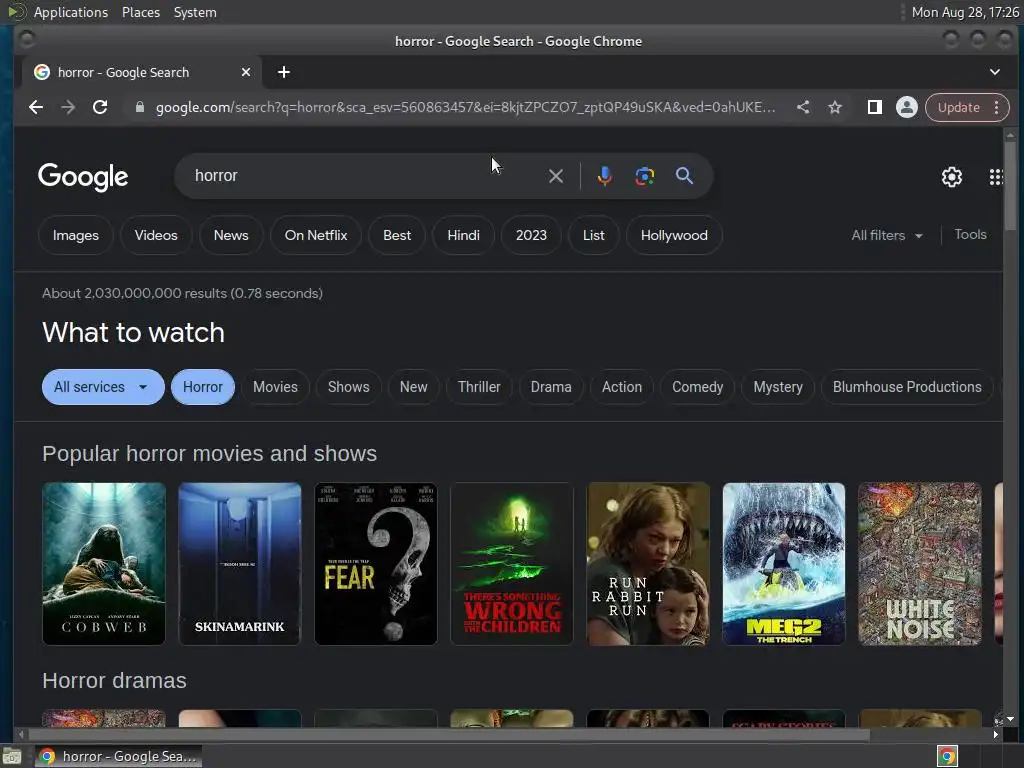
Task: Toggle the Comedy genre chip
Action: pos(697,387)
